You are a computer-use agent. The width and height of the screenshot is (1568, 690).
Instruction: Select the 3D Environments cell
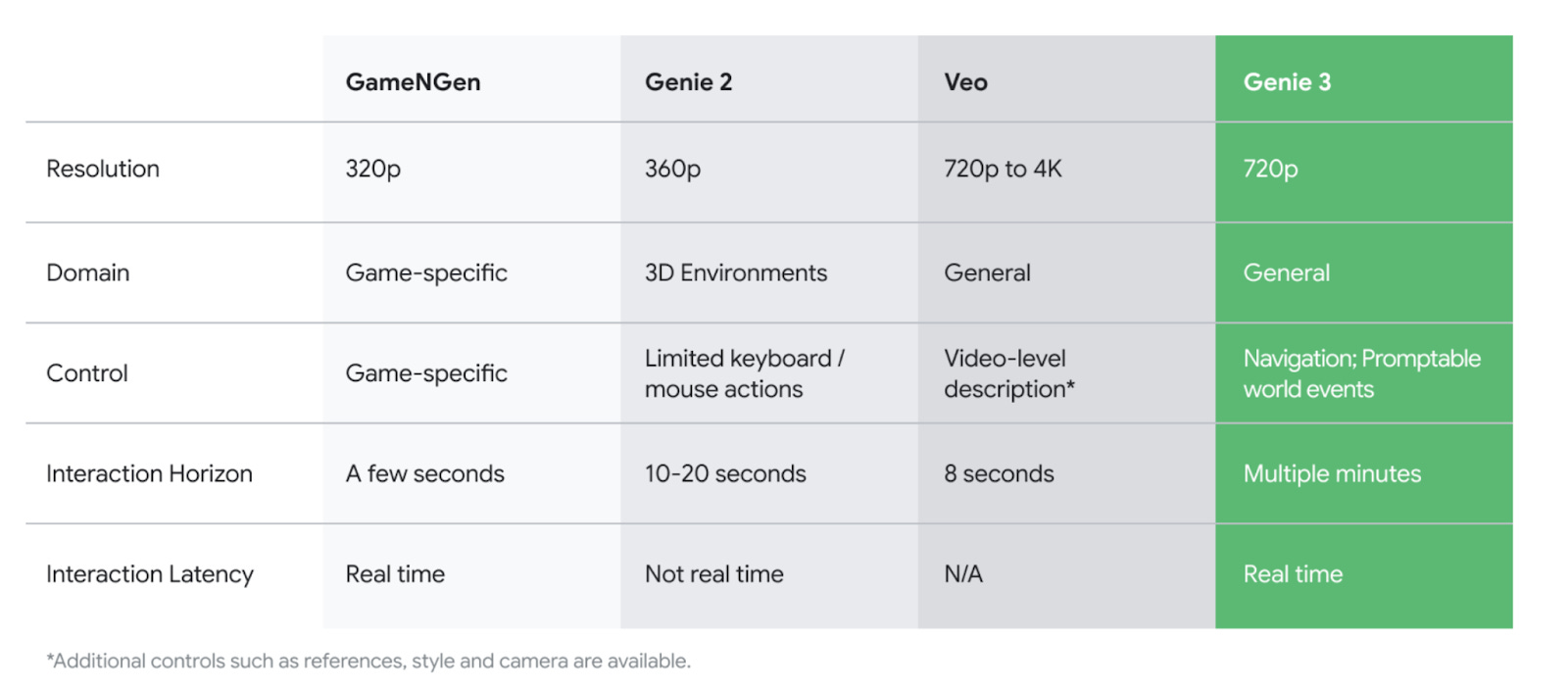pos(736,272)
